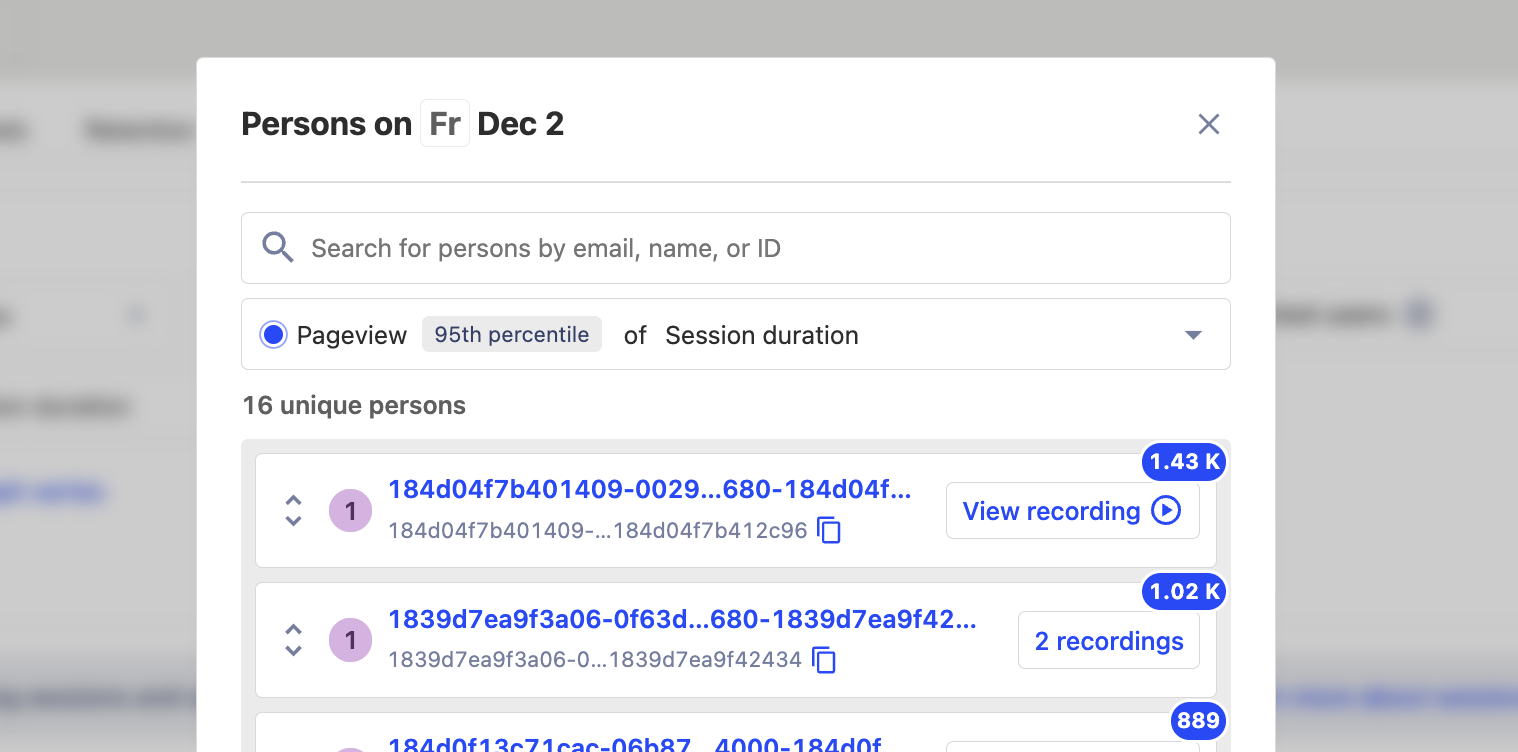Select the Pageview radio button
Screen dimensions: 1518x752
coord(273,335)
